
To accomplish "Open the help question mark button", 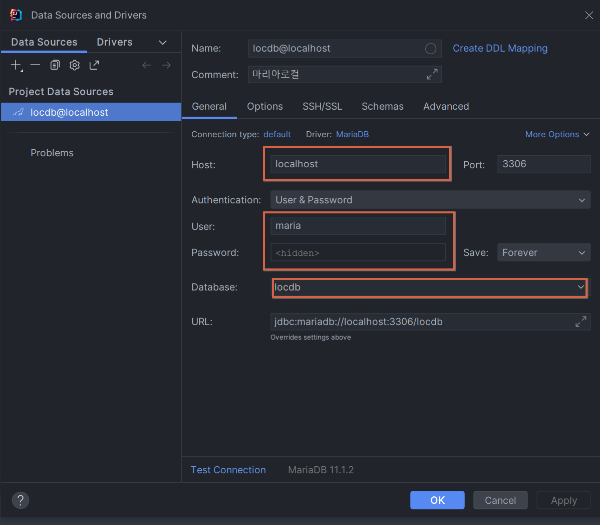I will click(21, 501).
